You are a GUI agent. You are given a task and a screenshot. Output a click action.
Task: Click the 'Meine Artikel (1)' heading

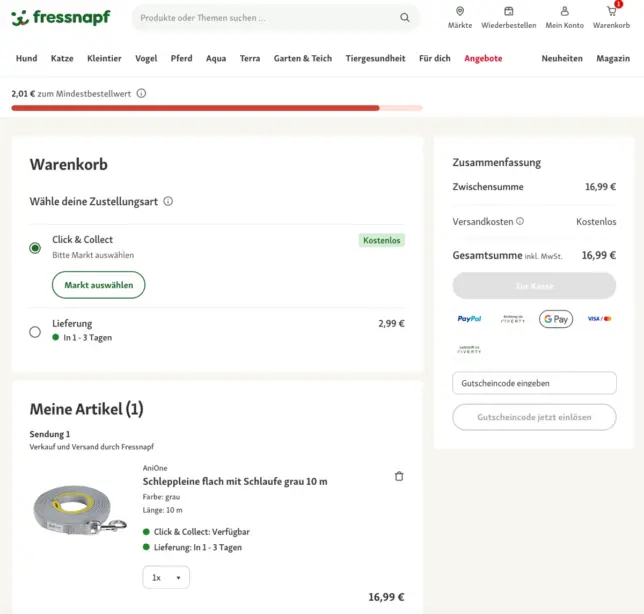[x=86, y=409]
